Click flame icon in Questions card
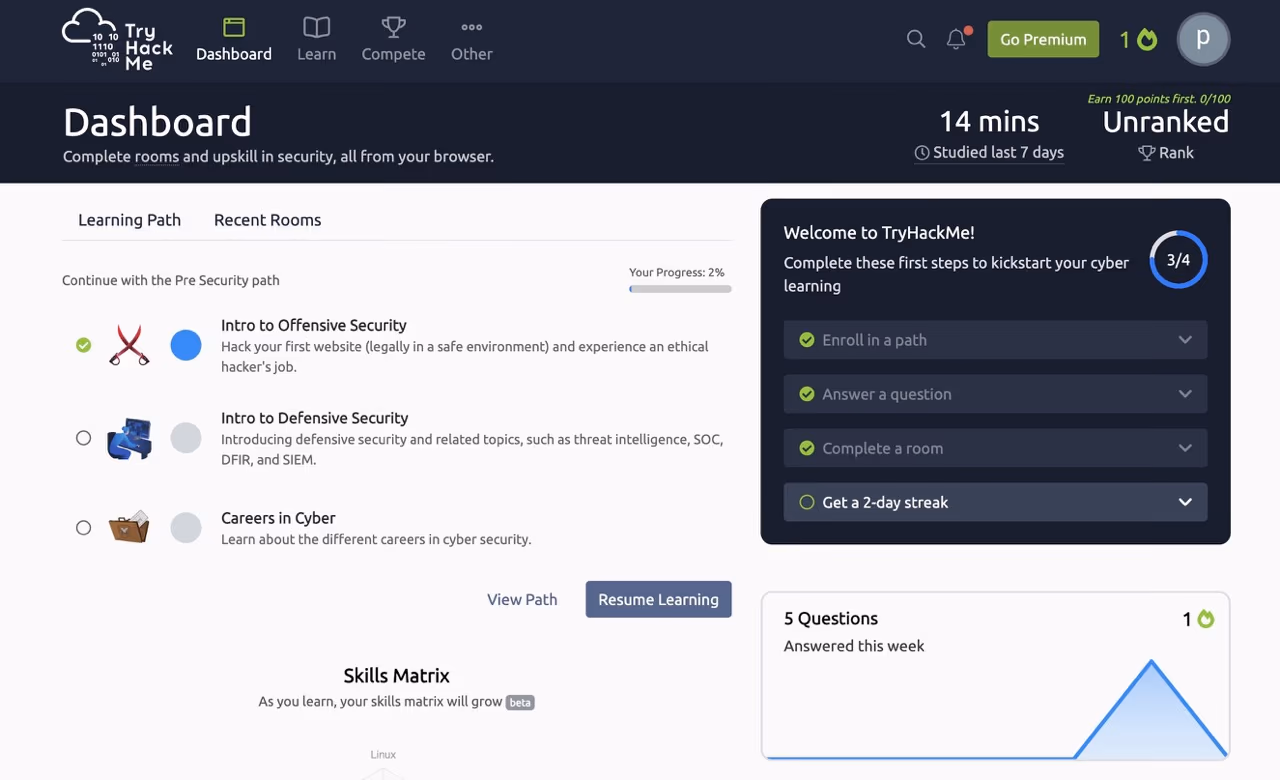The width and height of the screenshot is (1280, 780). coord(1206,619)
